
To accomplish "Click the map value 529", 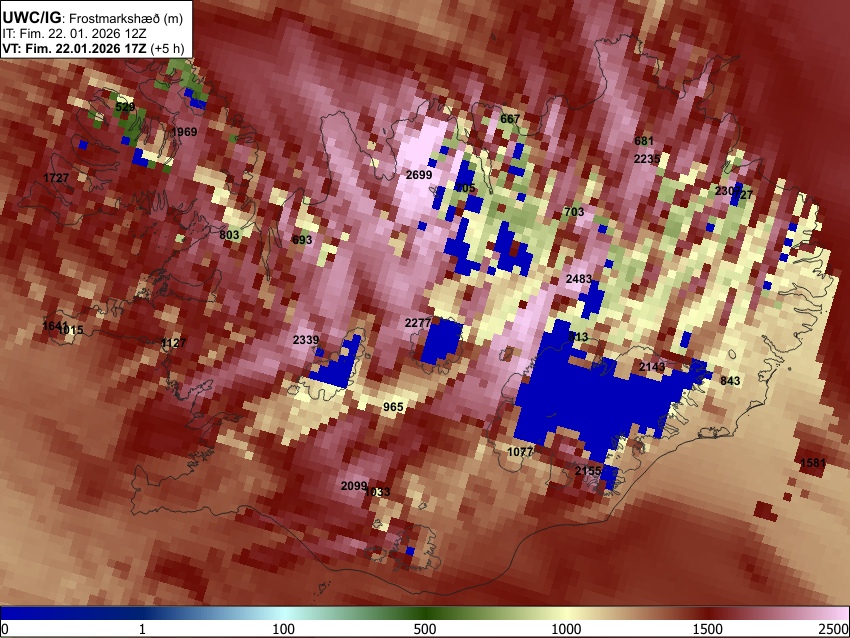I will (125, 107).
